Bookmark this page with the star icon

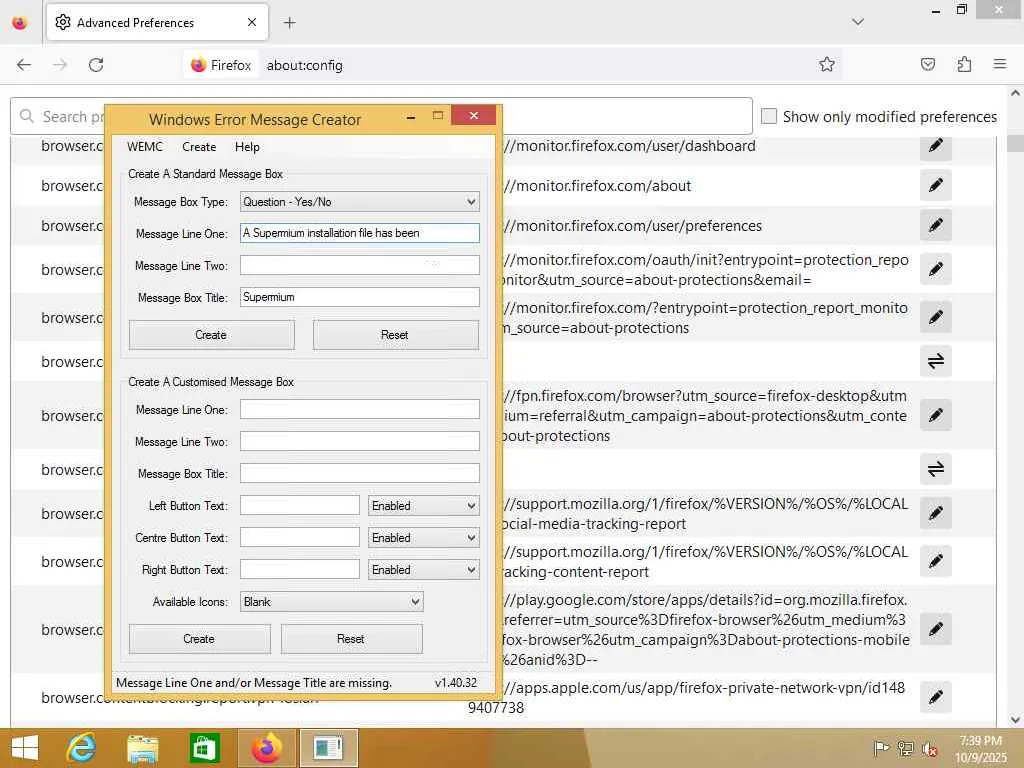click(x=827, y=64)
